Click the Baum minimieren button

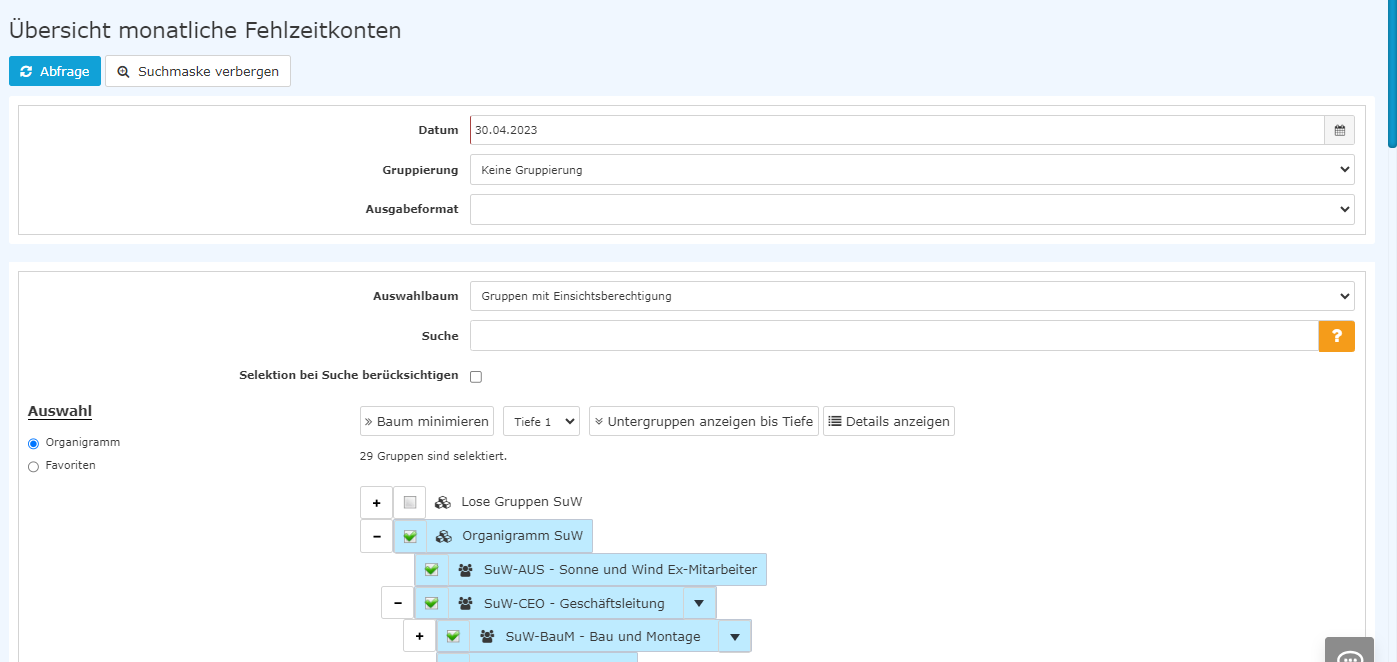(427, 421)
